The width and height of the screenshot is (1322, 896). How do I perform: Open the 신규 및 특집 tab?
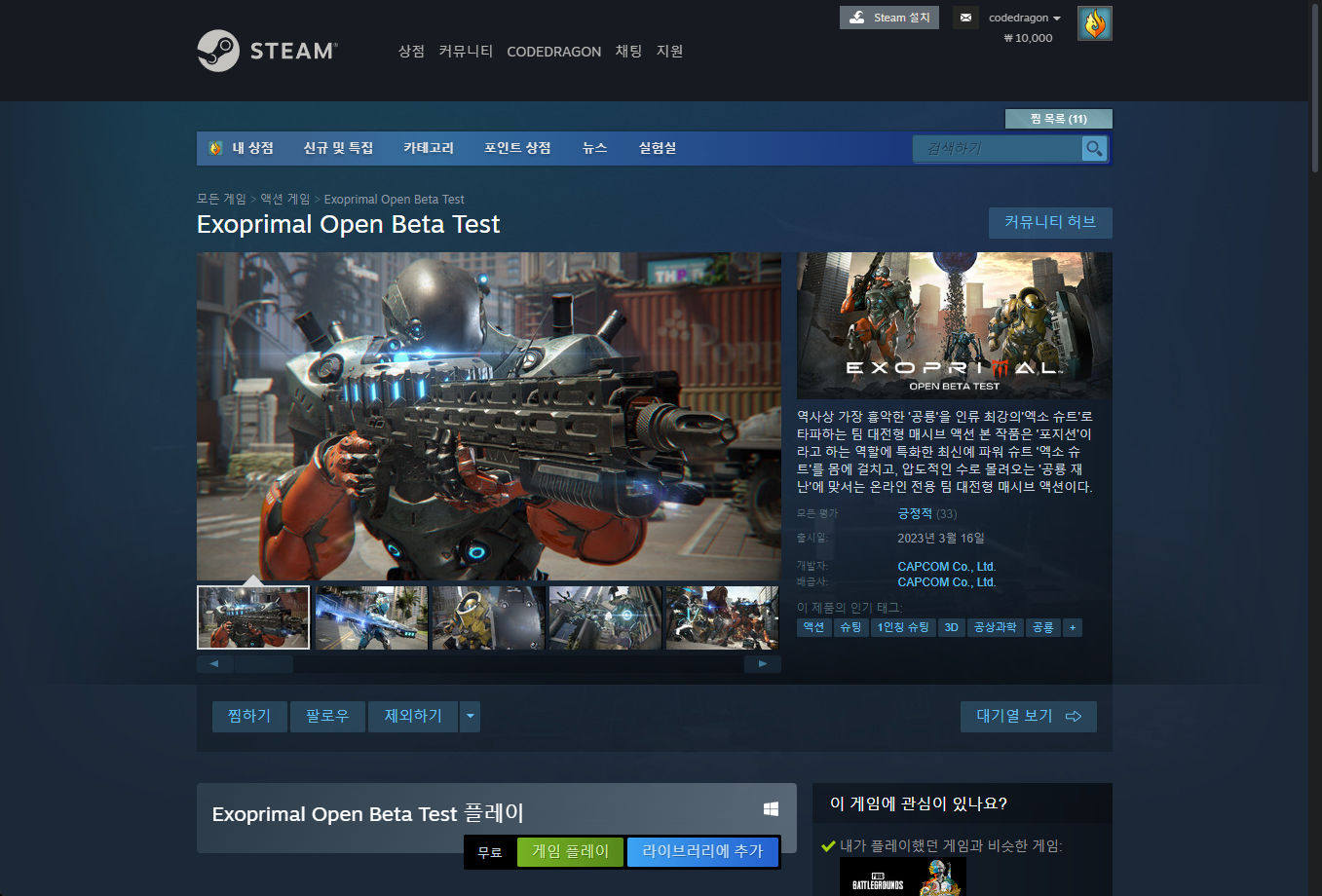338,148
